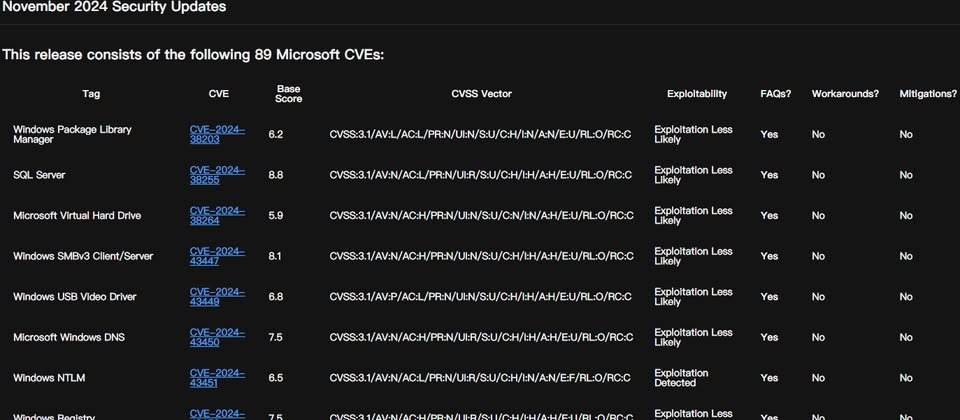Select the CVSS vector for Microsoft Virtual Hard Drive
This screenshot has width=960, height=420.
pyautogui.click(x=481, y=216)
